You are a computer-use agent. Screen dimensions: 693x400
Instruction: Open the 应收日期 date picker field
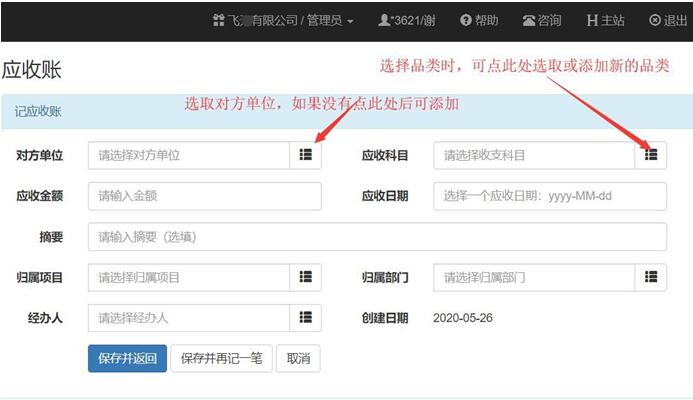pyautogui.click(x=549, y=196)
